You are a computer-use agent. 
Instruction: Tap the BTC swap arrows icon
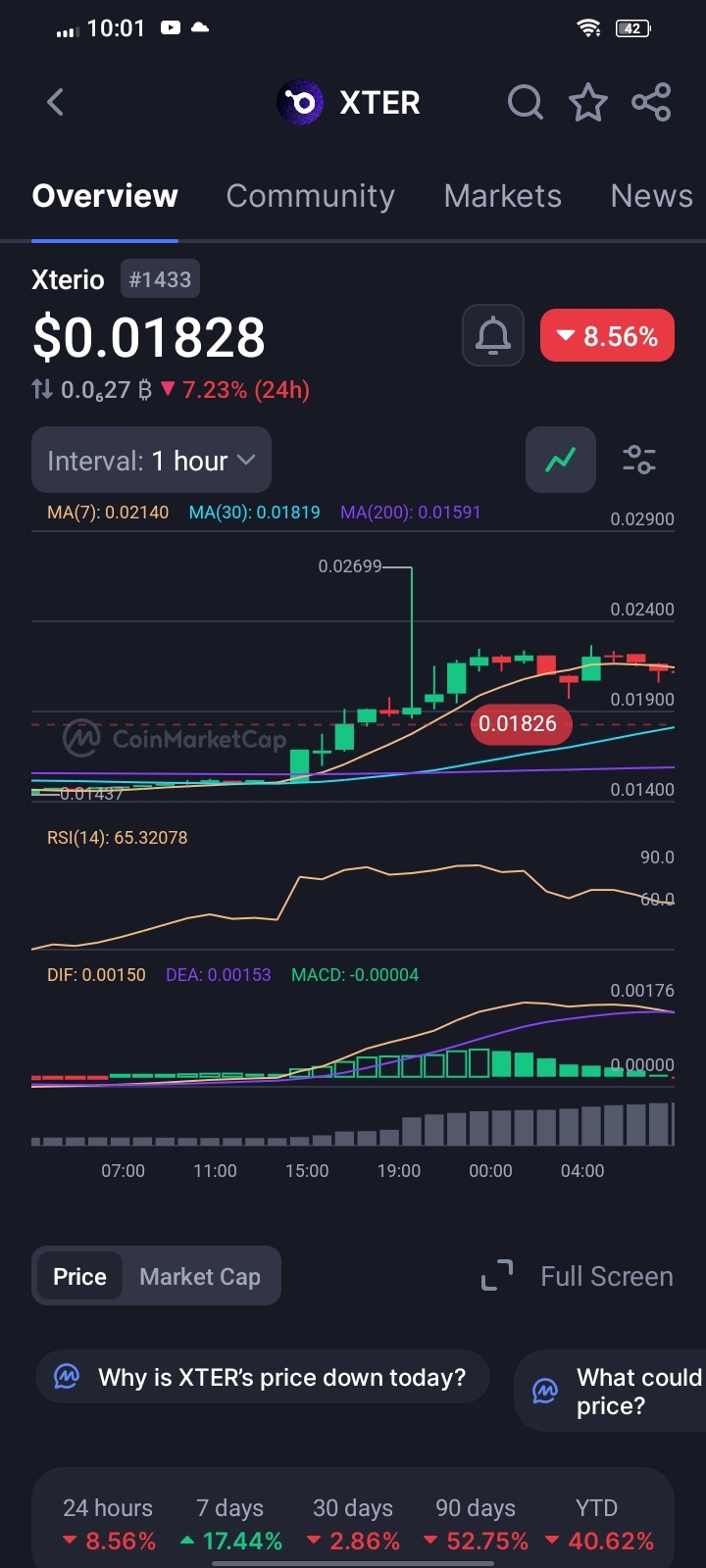(x=42, y=390)
